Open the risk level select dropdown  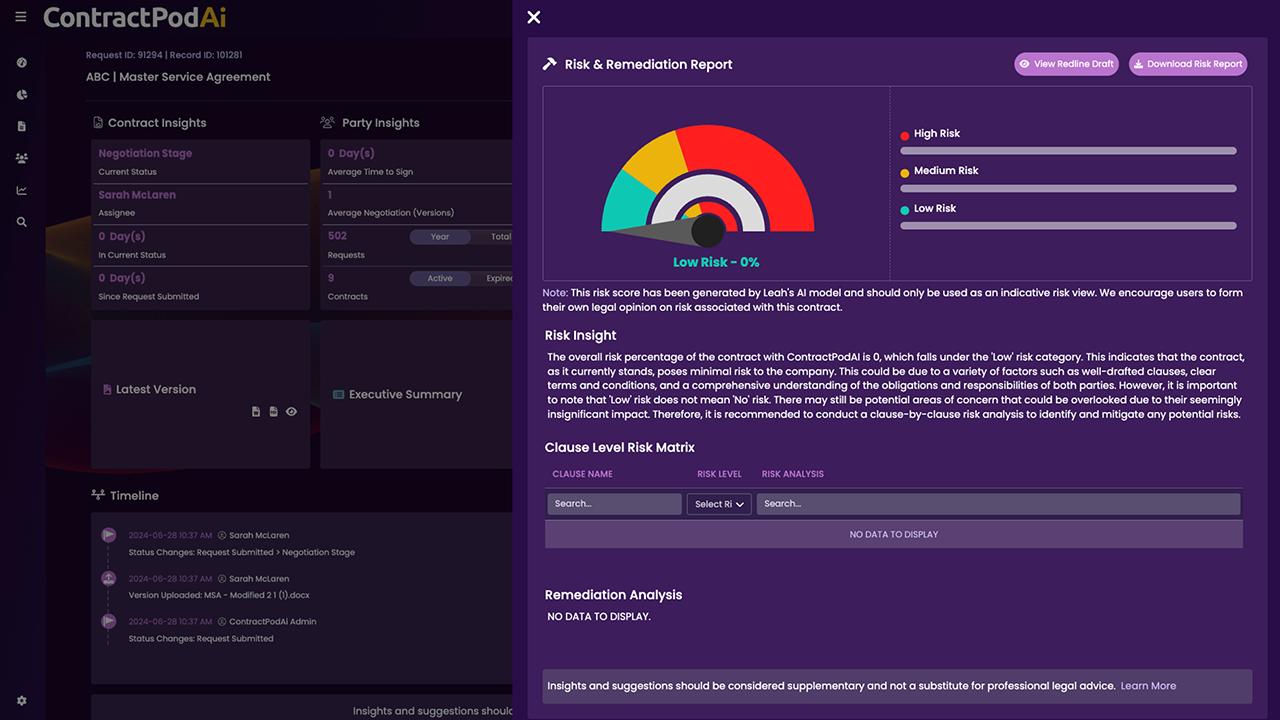(719, 504)
